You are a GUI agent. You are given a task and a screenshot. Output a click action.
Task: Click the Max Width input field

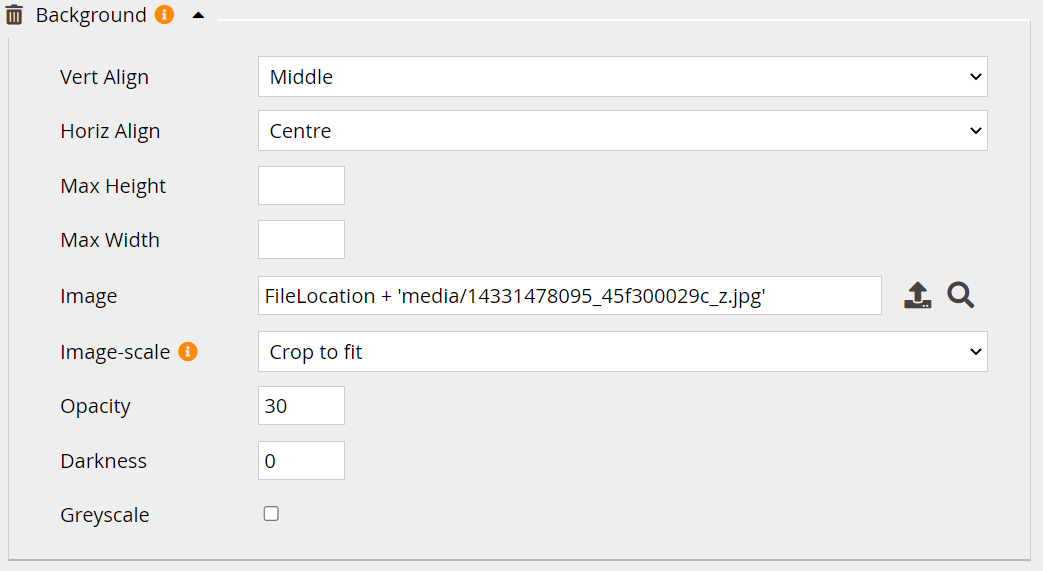click(x=301, y=240)
